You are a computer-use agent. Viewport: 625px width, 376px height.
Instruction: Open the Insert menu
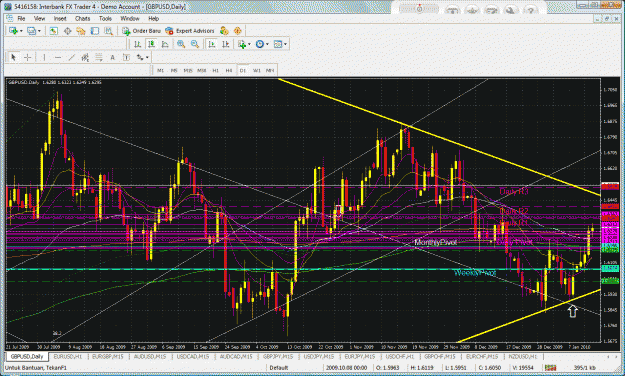click(x=60, y=18)
